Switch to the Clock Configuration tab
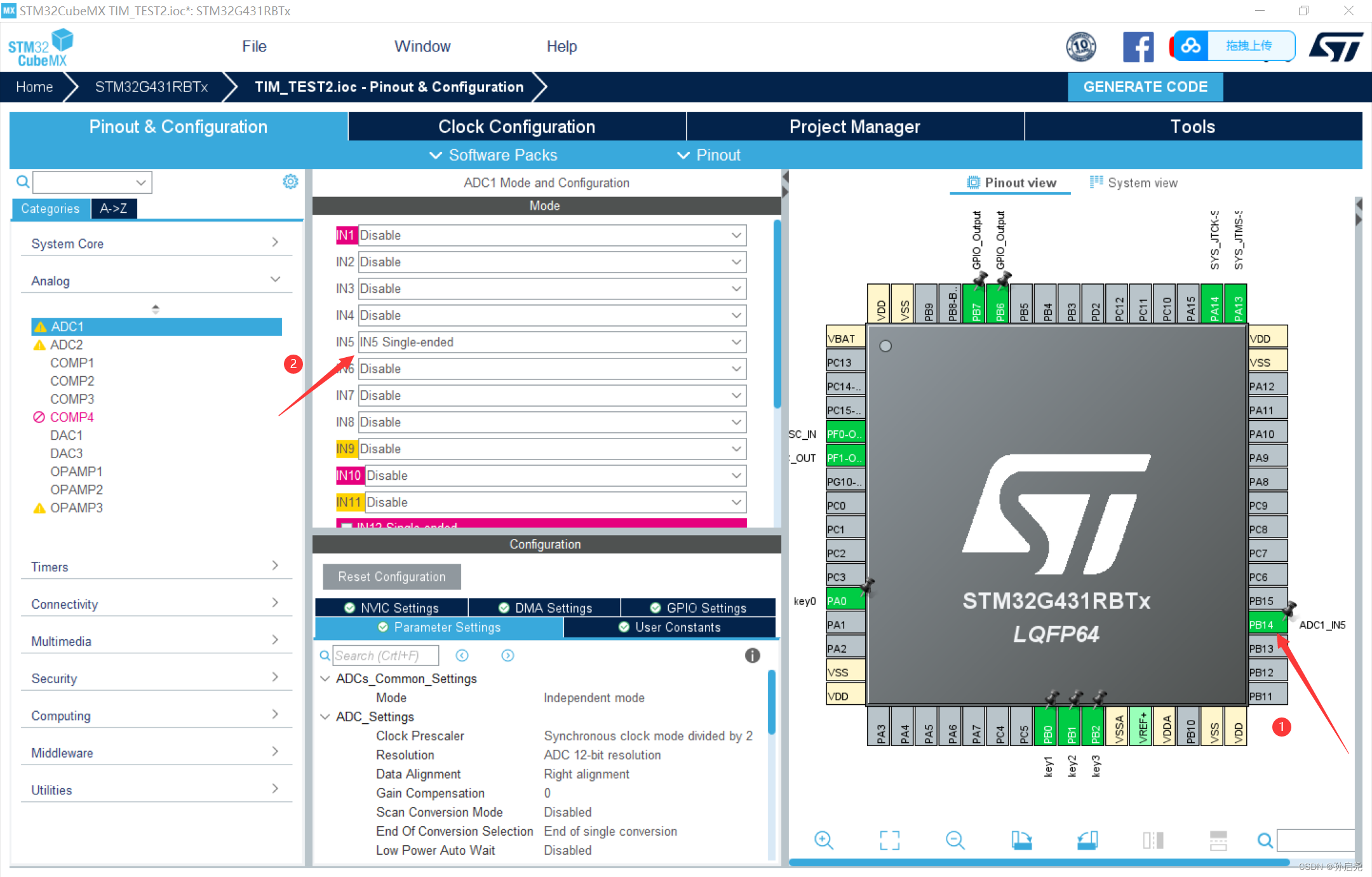 coord(516,126)
